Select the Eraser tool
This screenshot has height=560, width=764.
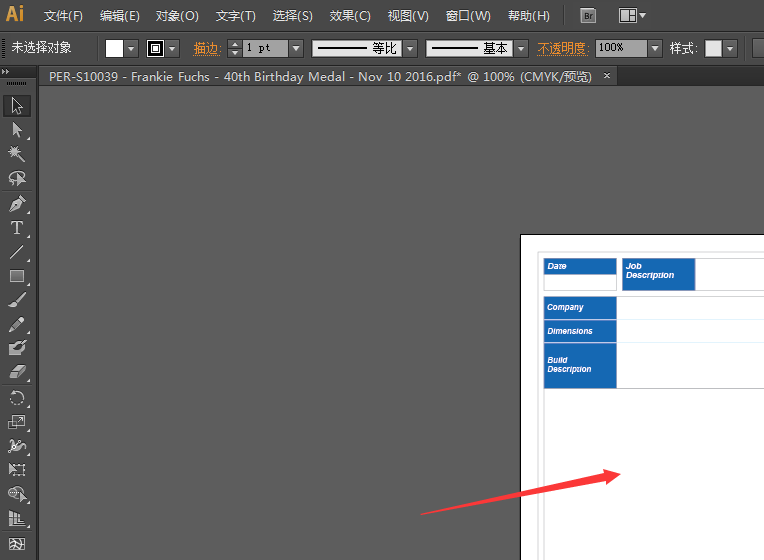coord(17,372)
